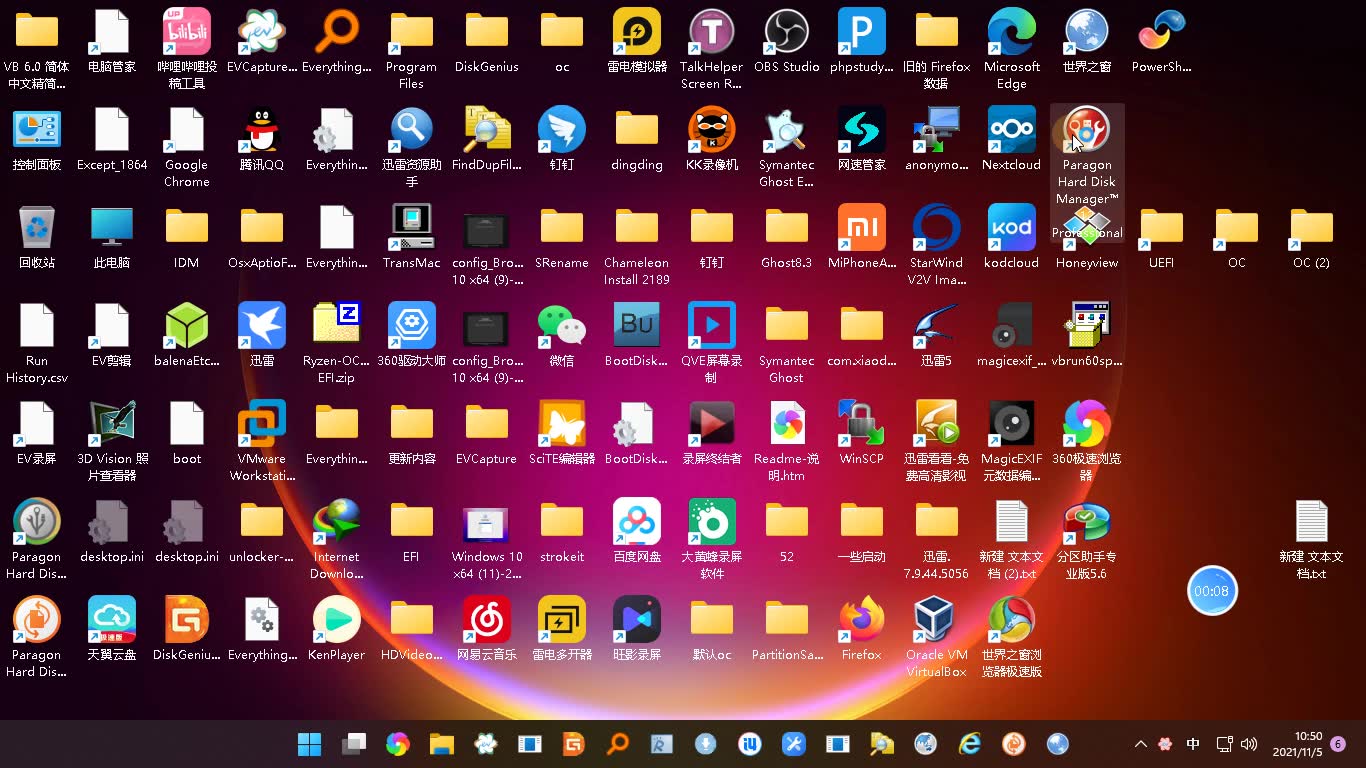Open the Internet Download Manager shortcut

pos(337,540)
